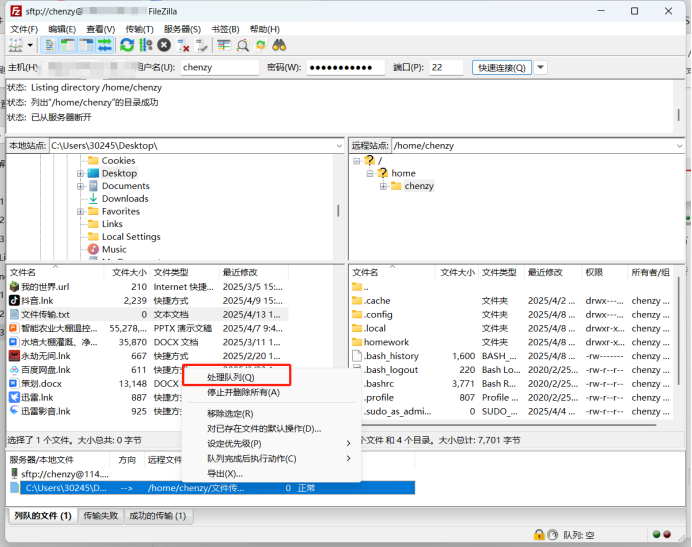Reconnect to the last server icon
The height and width of the screenshot is (547, 692).
click(201, 45)
